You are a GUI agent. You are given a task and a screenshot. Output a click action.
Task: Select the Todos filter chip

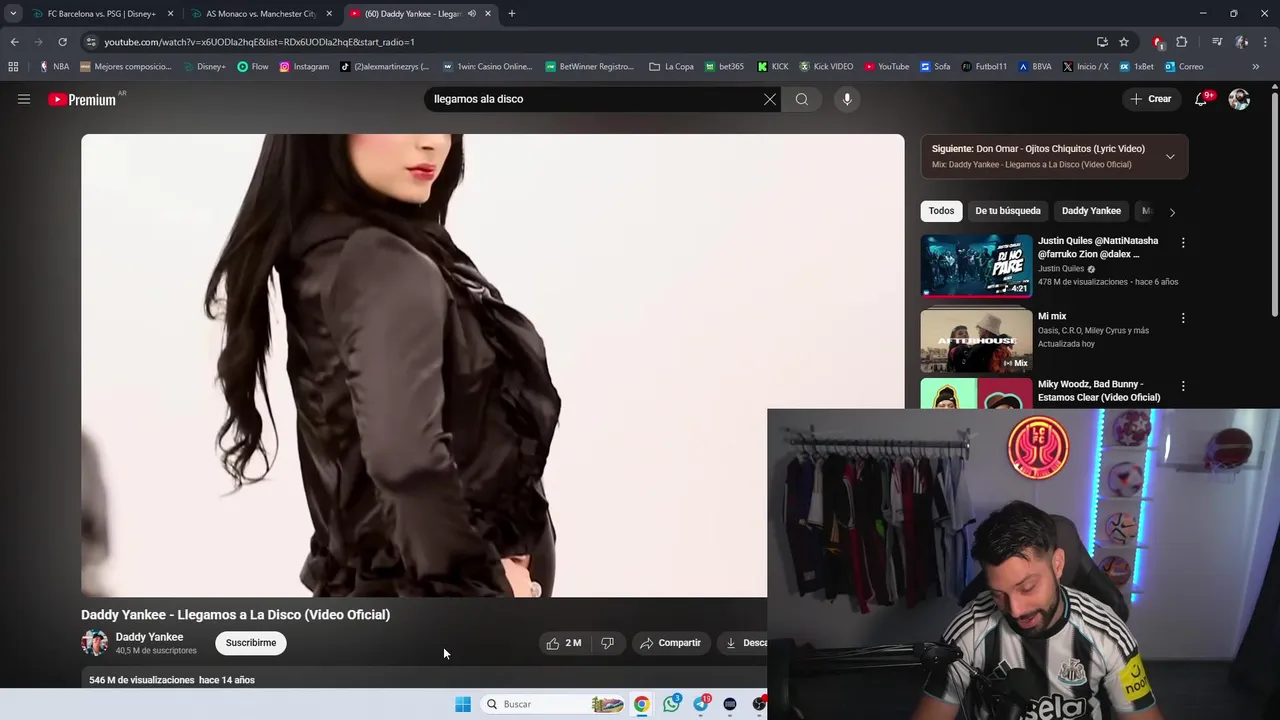click(x=941, y=211)
